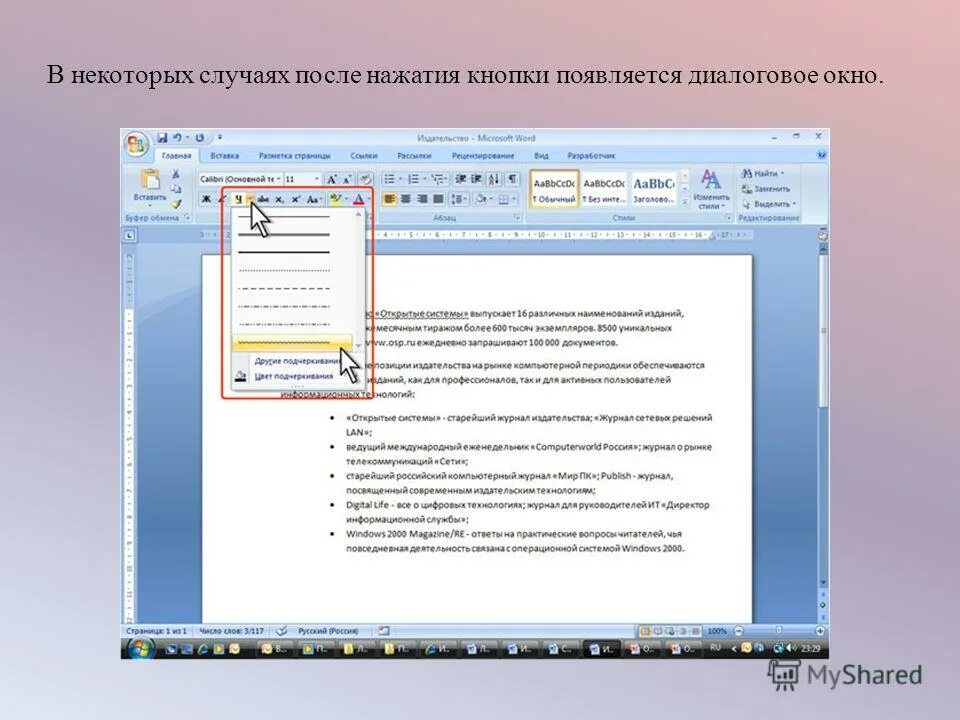Open the Windows Start orb
This screenshot has height=720, width=960.
[x=141, y=648]
